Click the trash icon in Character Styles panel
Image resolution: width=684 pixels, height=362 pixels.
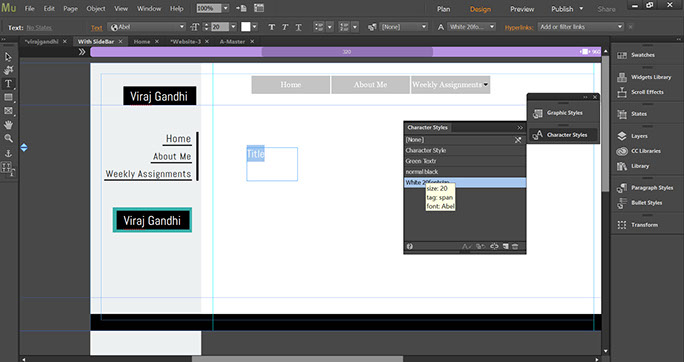pos(515,246)
